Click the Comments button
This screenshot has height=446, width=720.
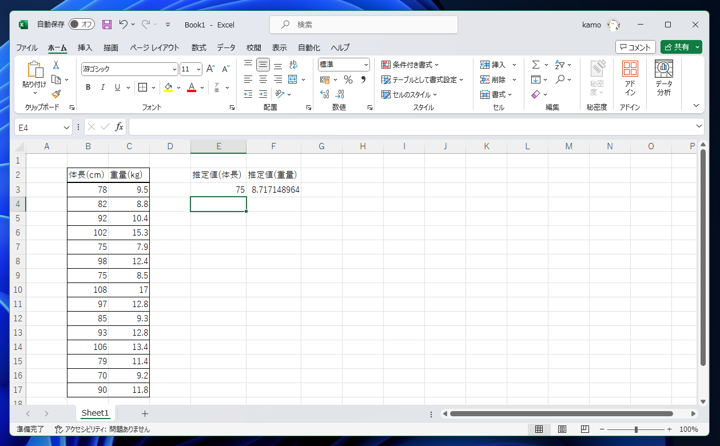635,47
